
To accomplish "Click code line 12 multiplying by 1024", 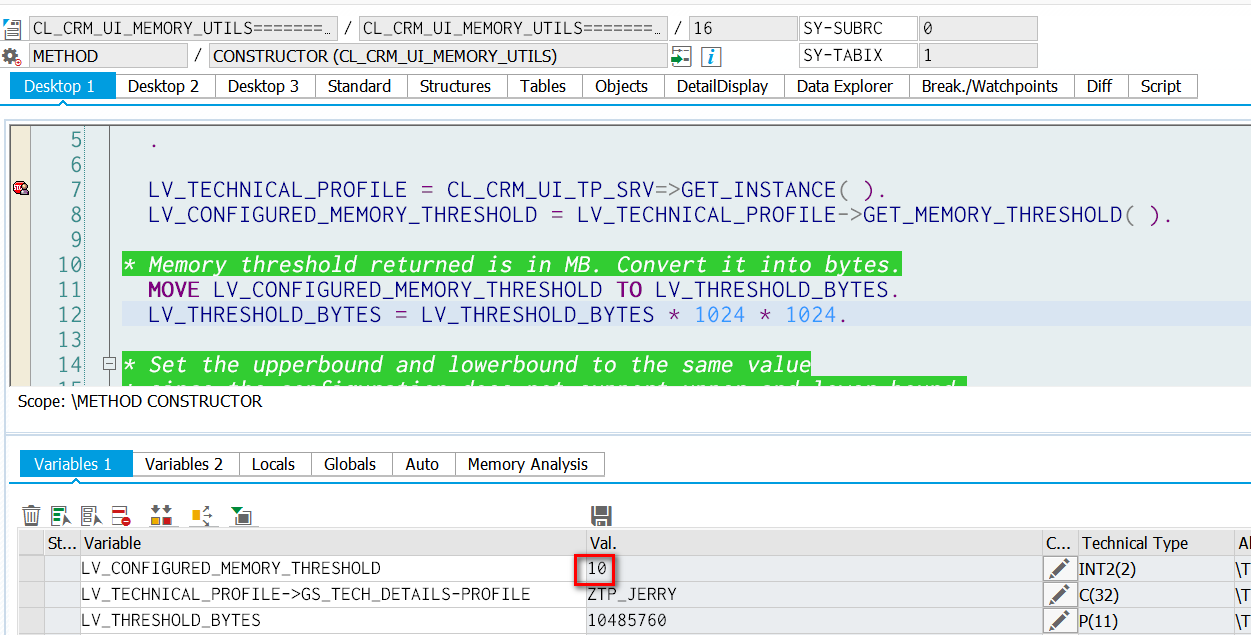I will point(497,314).
